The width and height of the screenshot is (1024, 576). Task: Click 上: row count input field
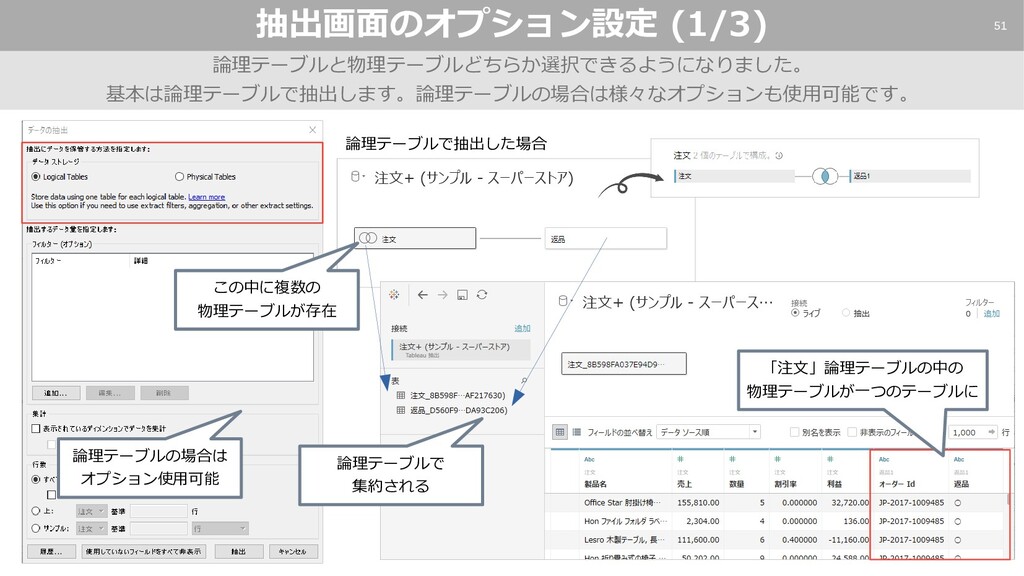point(159,511)
